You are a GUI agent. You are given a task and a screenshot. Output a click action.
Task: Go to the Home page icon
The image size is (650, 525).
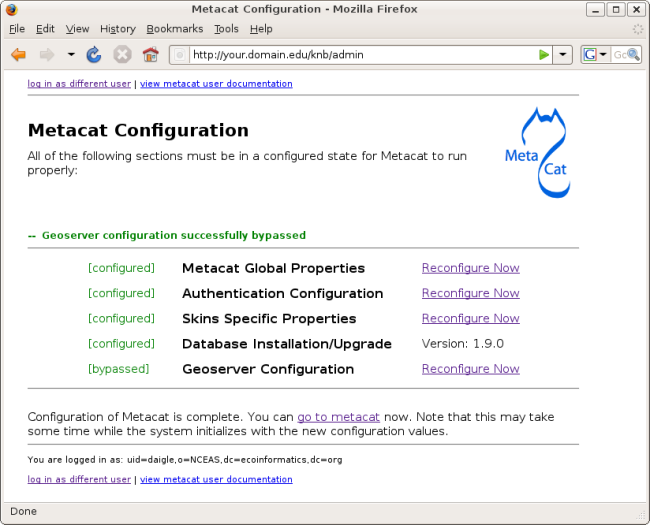point(150,54)
